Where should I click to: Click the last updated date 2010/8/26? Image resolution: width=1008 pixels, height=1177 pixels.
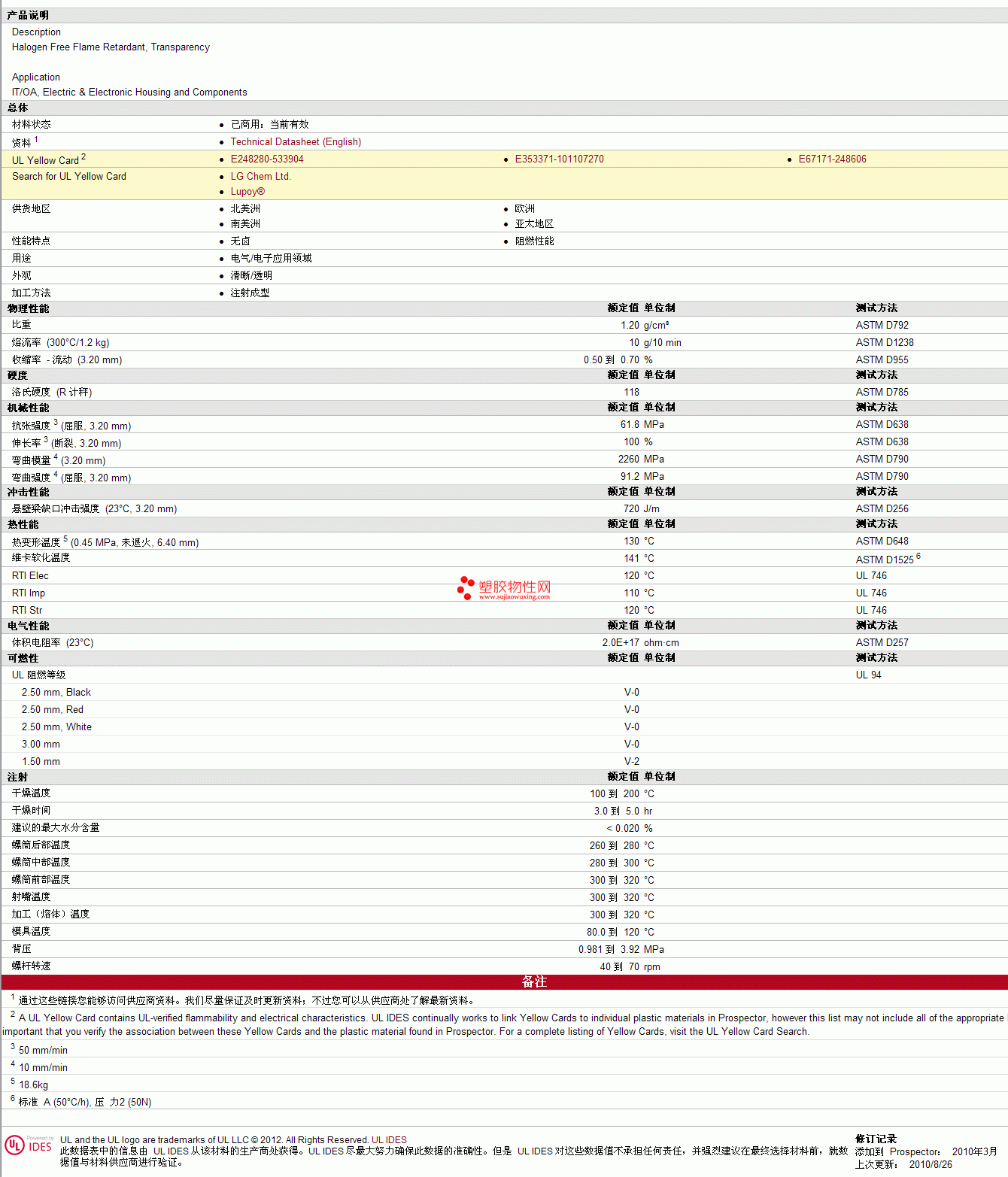click(x=931, y=1164)
